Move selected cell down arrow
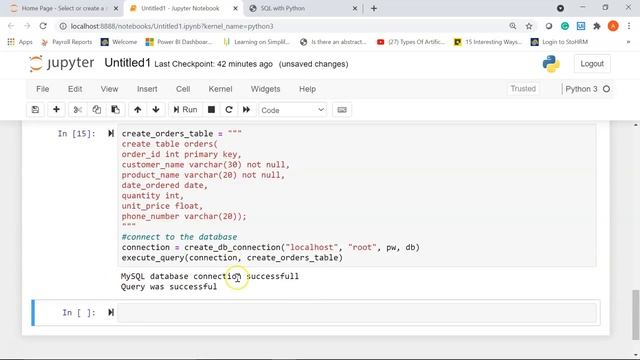 pyautogui.click(x=156, y=110)
